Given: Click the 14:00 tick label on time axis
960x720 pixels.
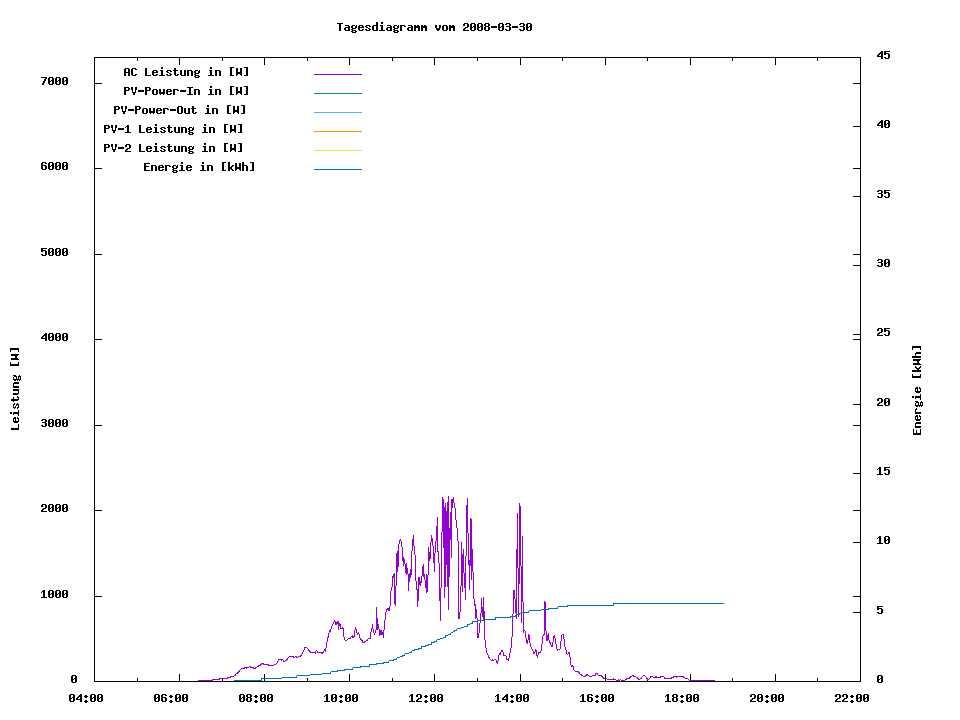Looking at the screenshot, I should pyautogui.click(x=512, y=698).
